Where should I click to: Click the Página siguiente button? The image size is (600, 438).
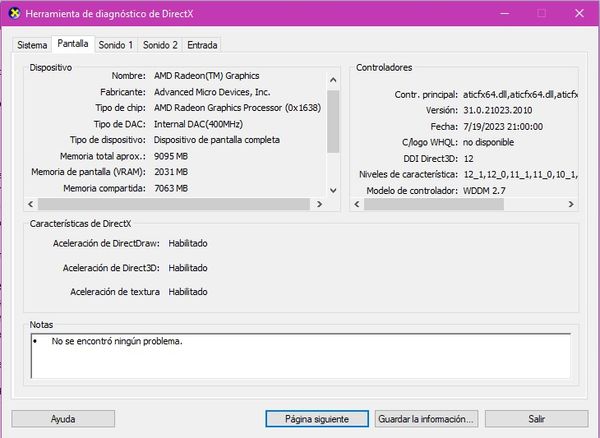317,419
